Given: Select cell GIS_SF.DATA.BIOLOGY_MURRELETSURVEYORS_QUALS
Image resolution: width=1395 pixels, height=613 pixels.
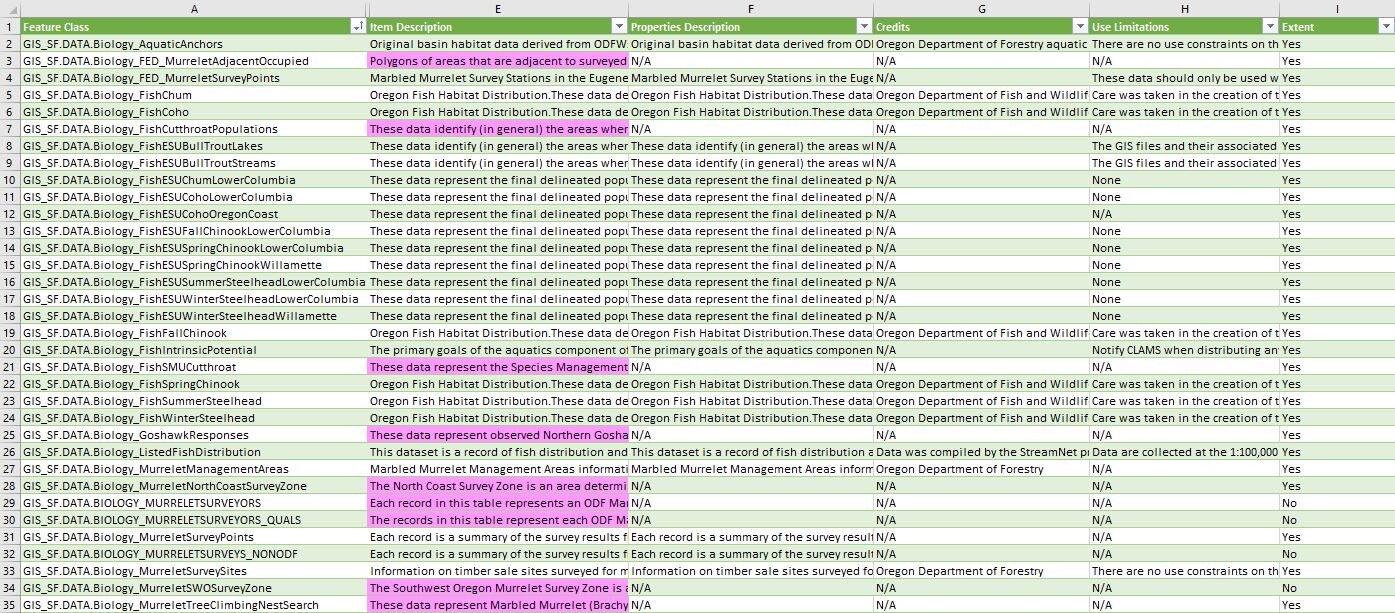Looking at the screenshot, I should click(193, 520).
